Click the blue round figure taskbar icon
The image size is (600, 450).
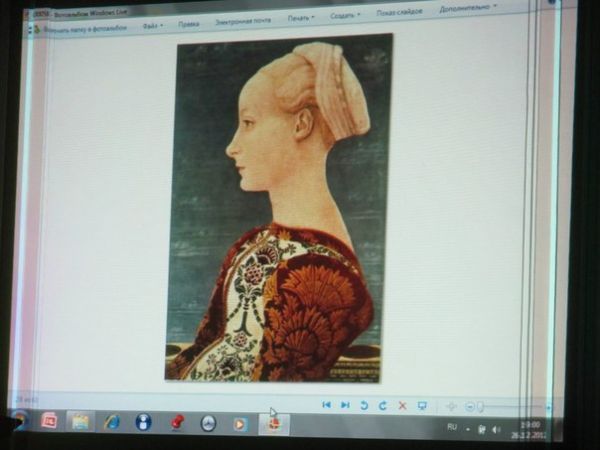tap(143, 422)
